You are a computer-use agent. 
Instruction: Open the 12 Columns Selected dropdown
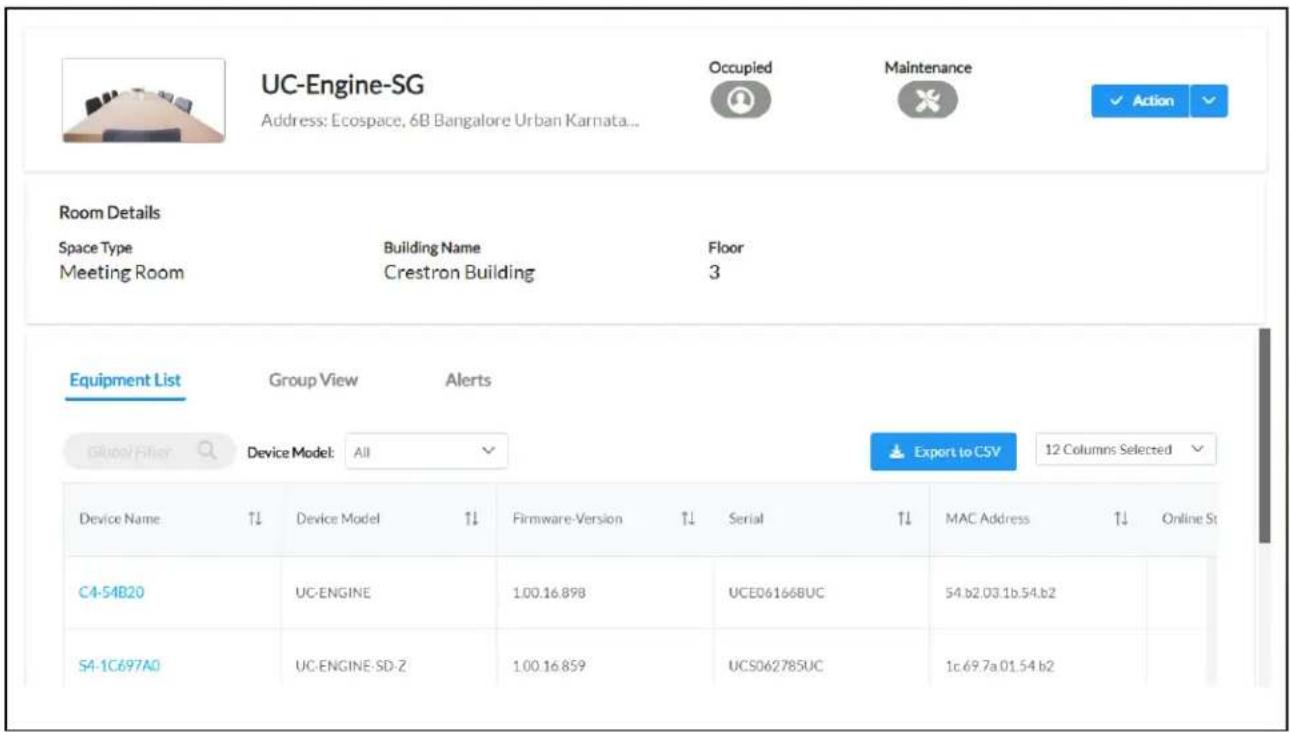pos(1126,450)
